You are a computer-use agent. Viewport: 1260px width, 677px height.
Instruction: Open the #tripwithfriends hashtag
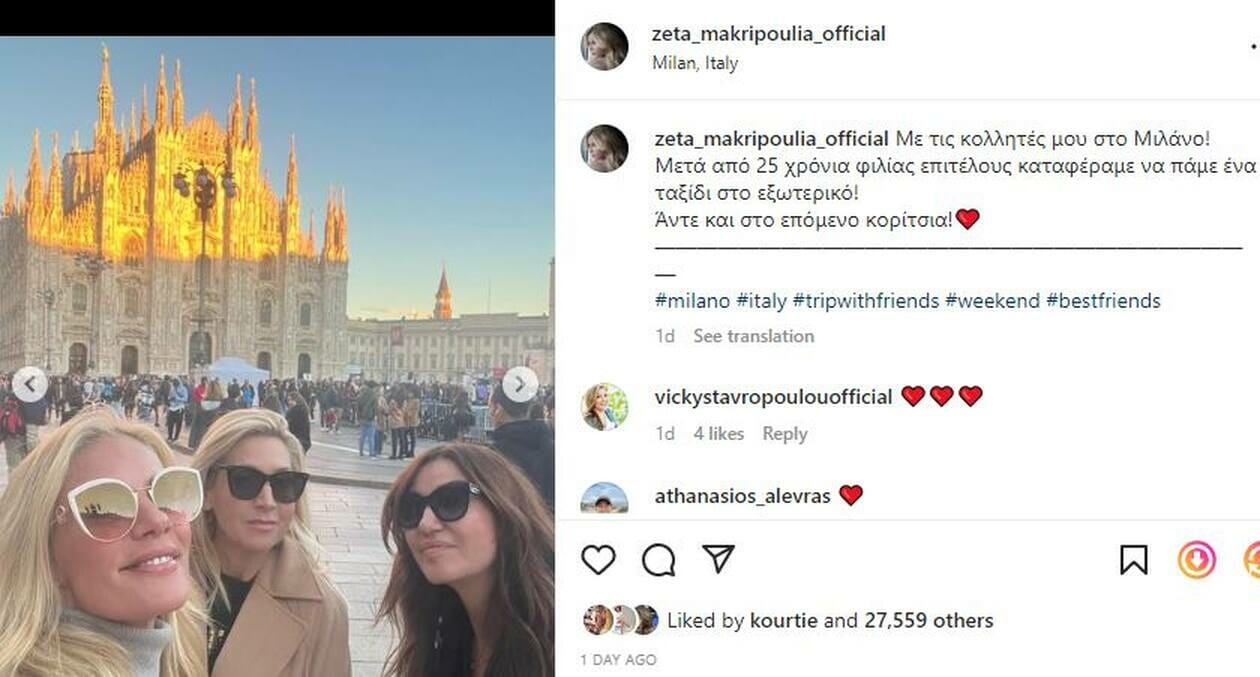pyautogui.click(x=866, y=301)
